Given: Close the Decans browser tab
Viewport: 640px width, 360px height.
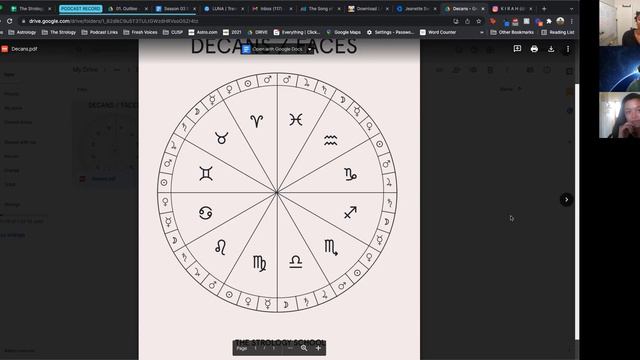Looking at the screenshot, I should [x=483, y=9].
